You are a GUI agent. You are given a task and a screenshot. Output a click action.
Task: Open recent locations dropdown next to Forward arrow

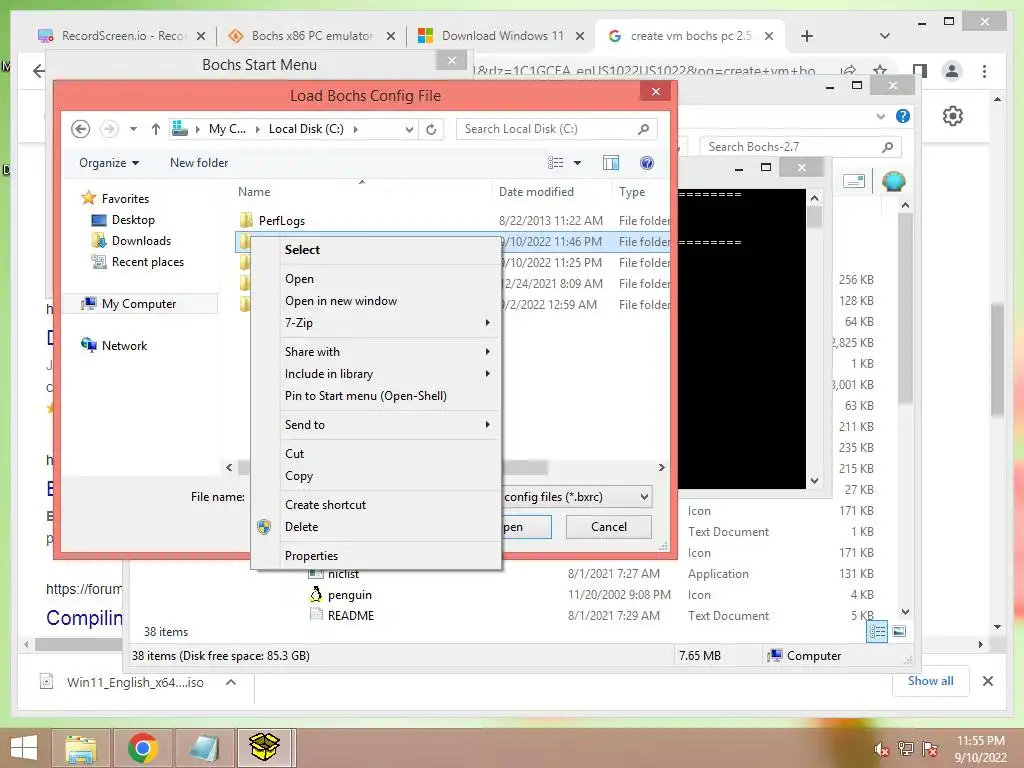(133, 129)
